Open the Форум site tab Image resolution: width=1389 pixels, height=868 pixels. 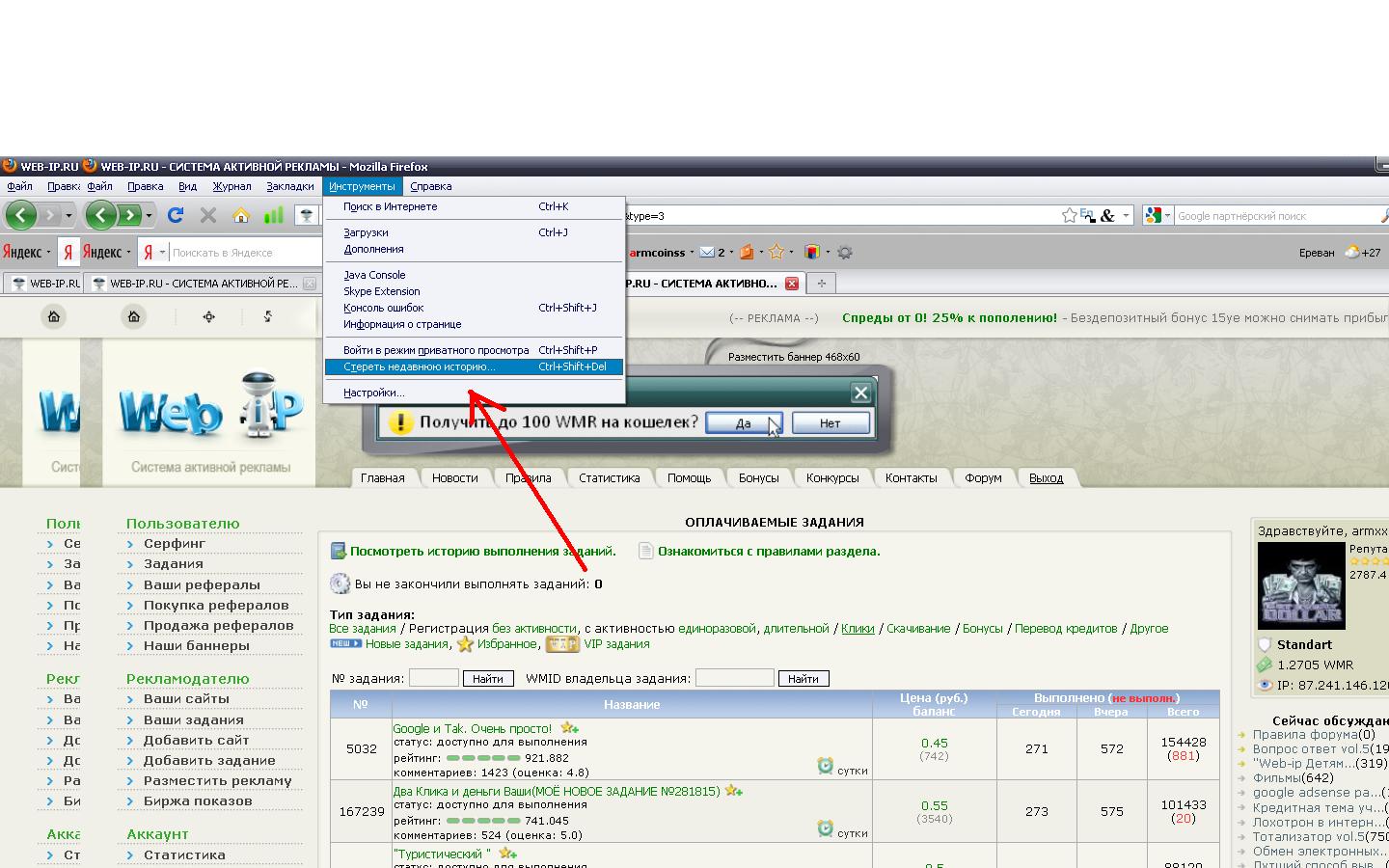pyautogui.click(x=983, y=477)
